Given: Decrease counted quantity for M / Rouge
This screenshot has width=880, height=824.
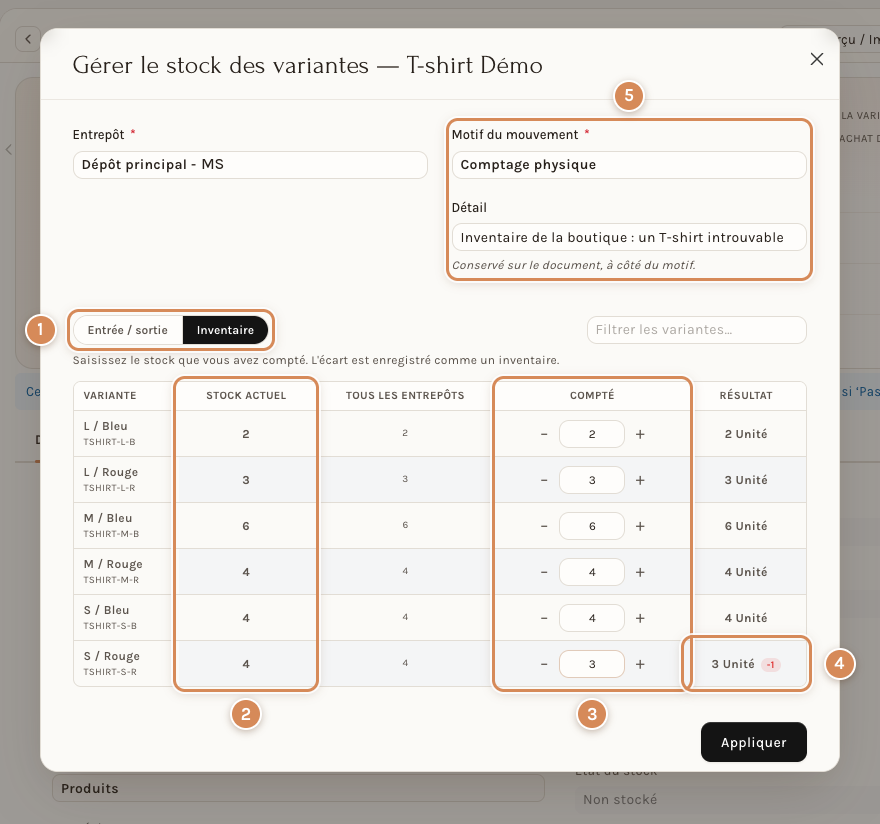Looking at the screenshot, I should [544, 573].
